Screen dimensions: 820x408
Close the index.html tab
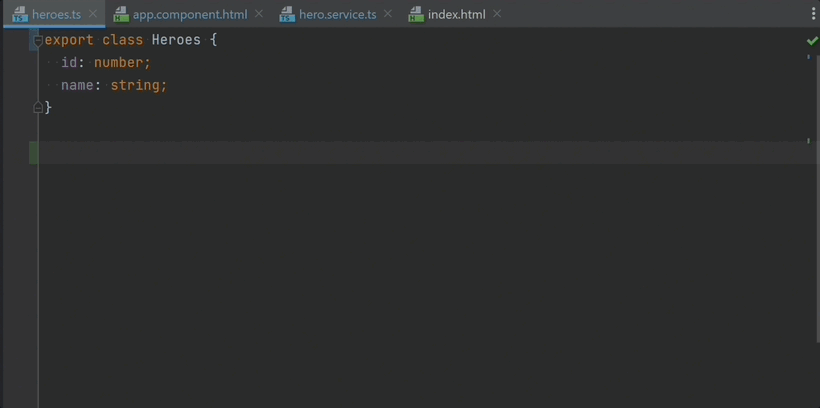[x=497, y=14]
